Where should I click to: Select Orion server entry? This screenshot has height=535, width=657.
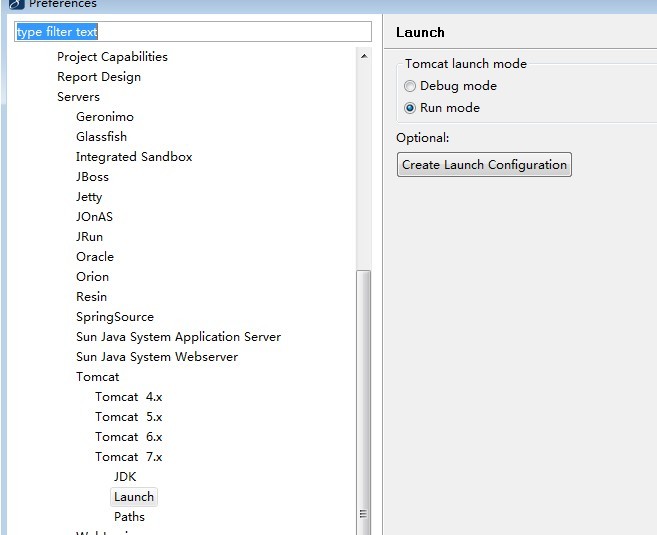point(92,277)
